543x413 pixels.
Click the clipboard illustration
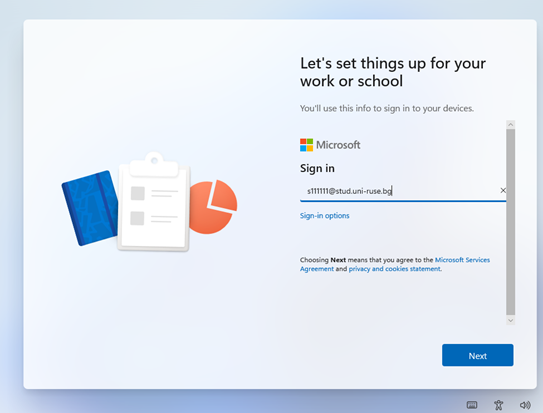pos(154,201)
